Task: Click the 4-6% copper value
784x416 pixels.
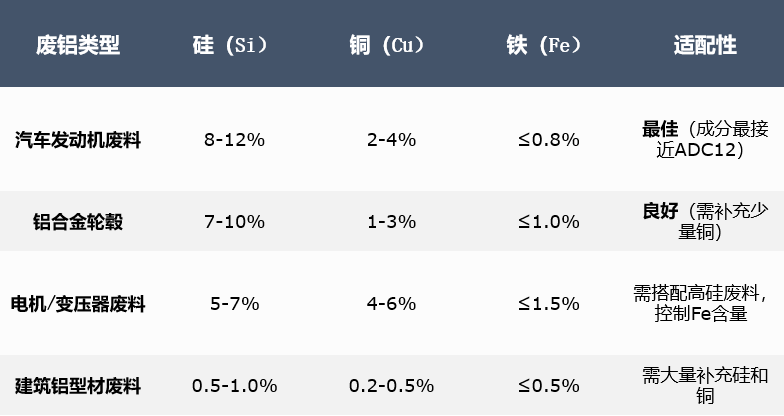Action: click(x=391, y=304)
